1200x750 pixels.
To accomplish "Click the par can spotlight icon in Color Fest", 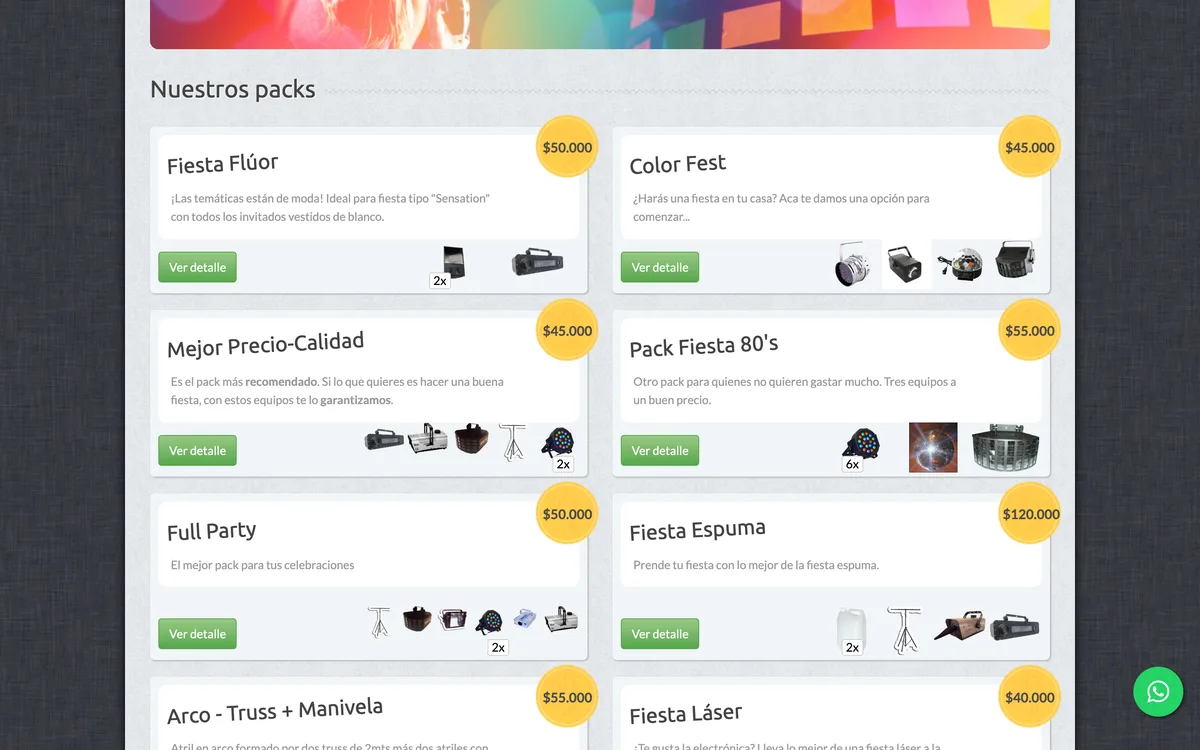I will [x=853, y=265].
